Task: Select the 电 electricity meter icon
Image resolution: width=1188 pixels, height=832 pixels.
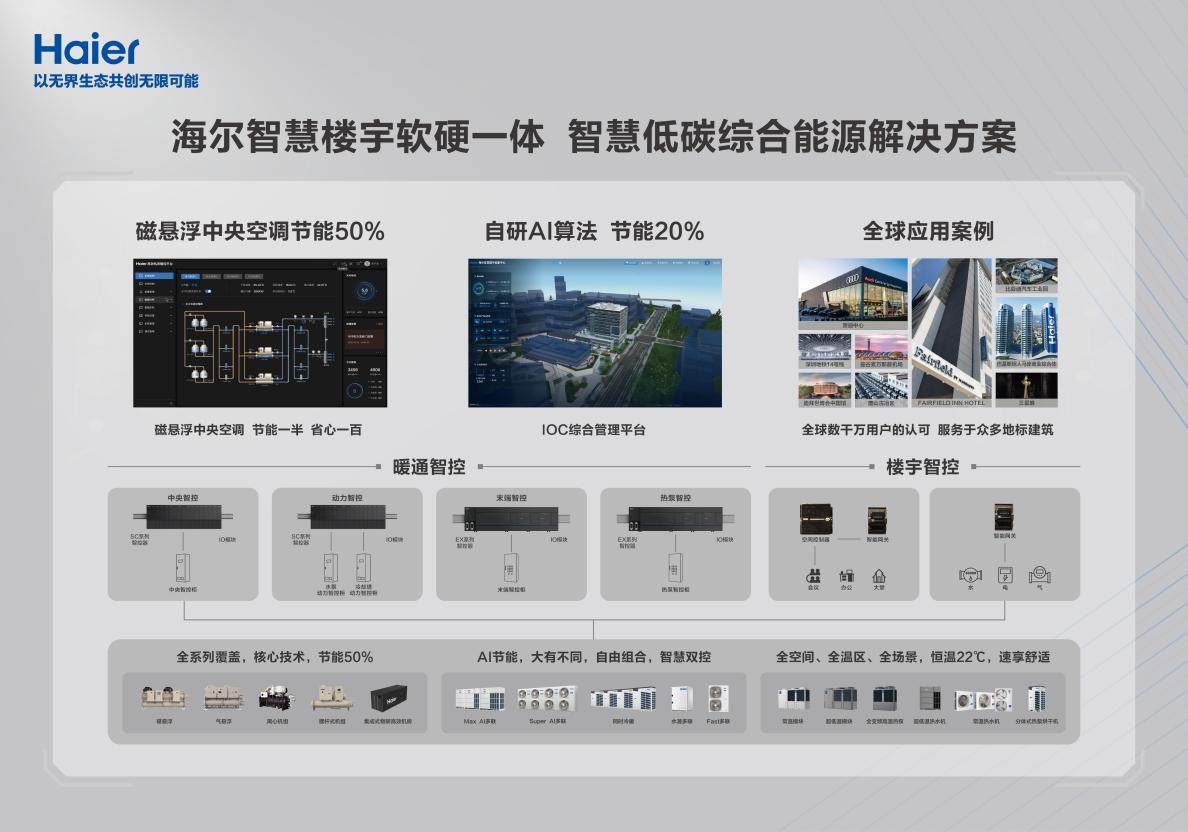Action: click(x=1005, y=576)
